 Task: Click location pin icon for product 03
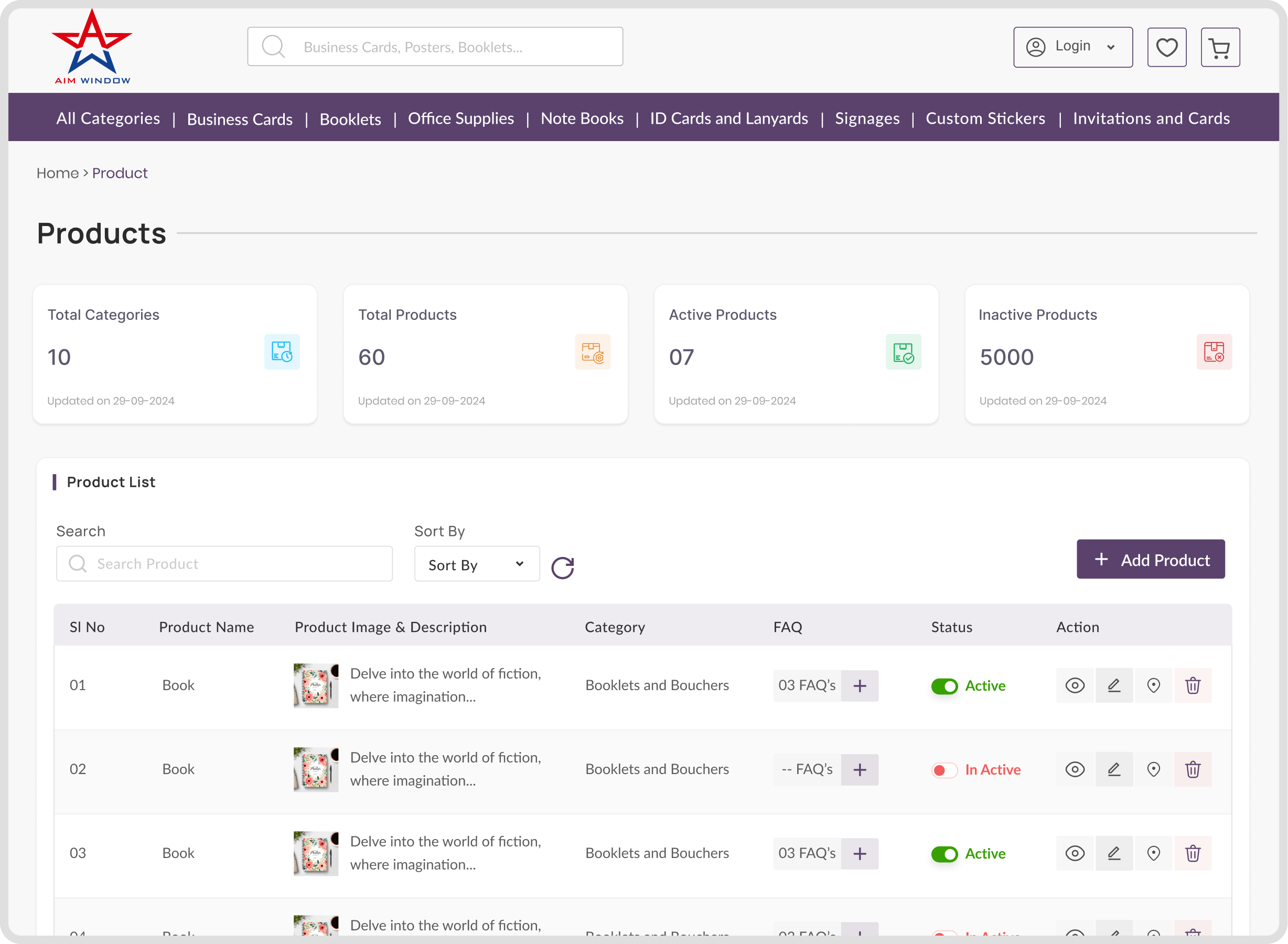[1153, 853]
